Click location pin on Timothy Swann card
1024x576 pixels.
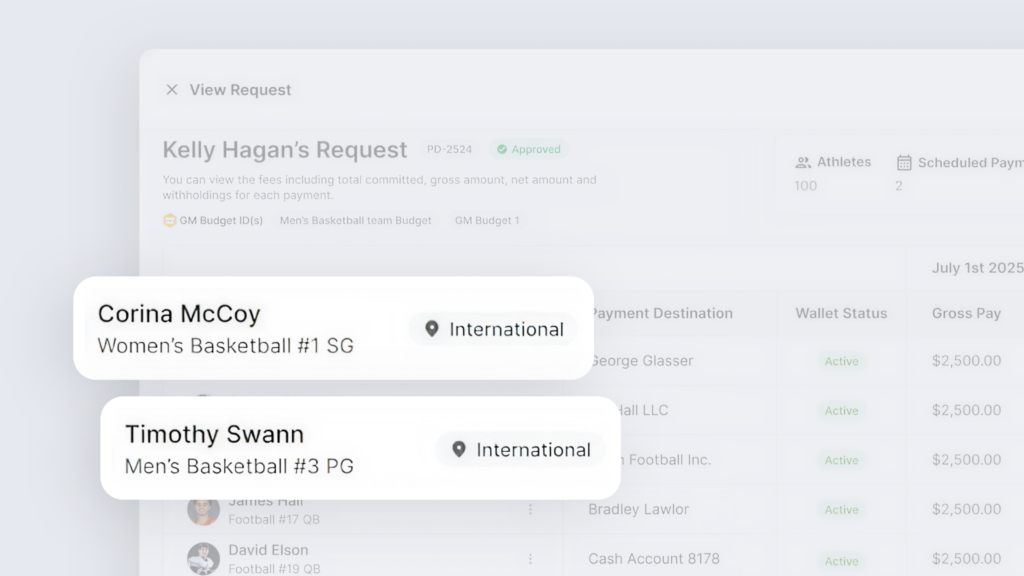(x=459, y=450)
